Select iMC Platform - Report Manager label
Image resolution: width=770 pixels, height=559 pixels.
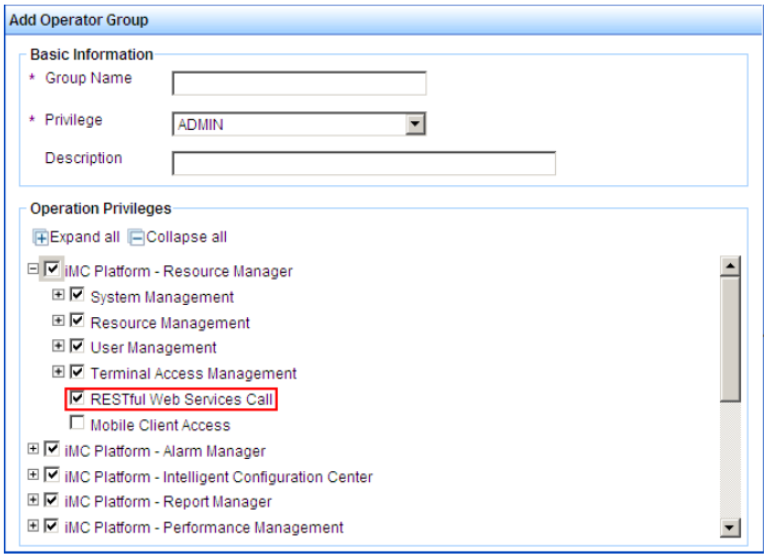168,502
